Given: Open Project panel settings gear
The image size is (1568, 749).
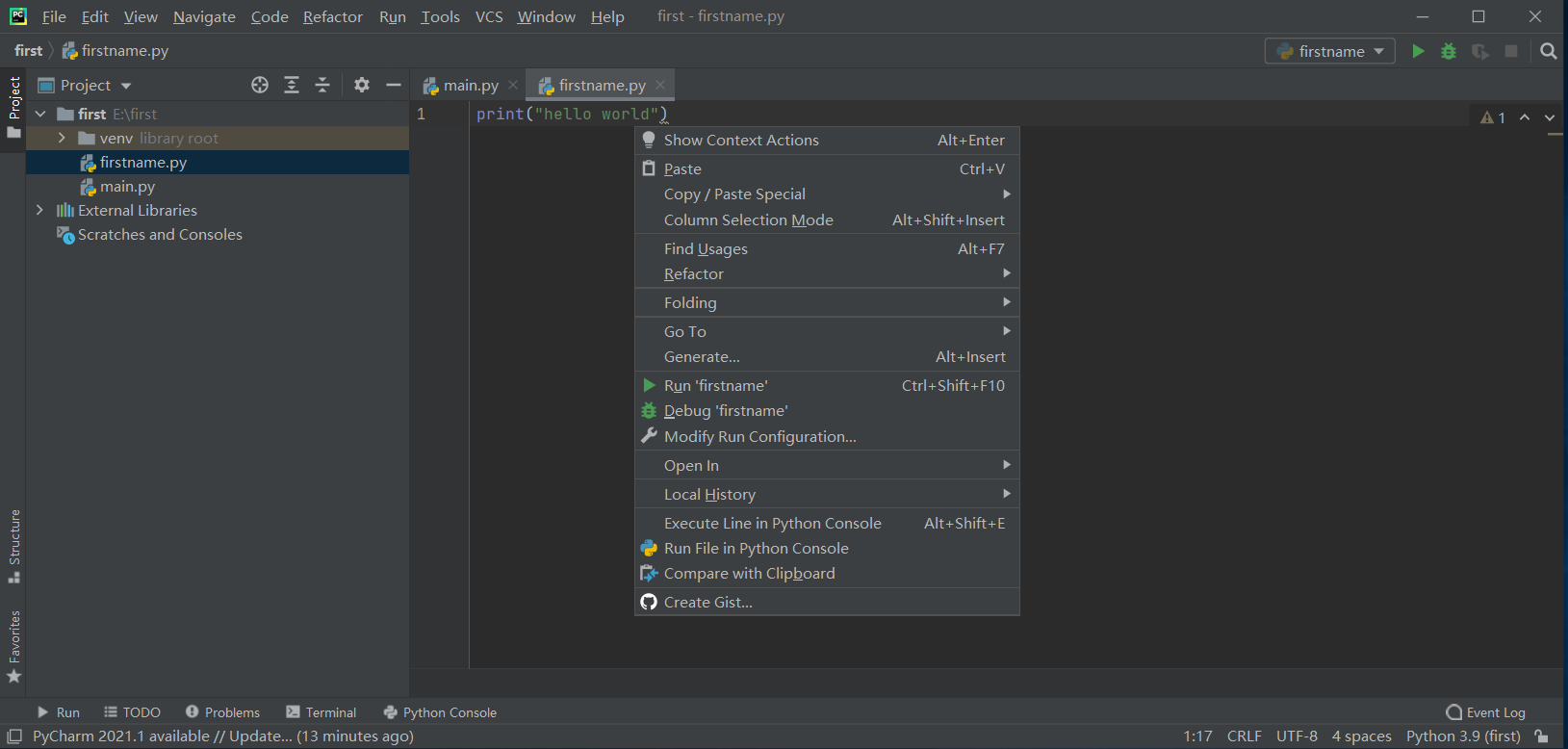Looking at the screenshot, I should pyautogui.click(x=362, y=85).
